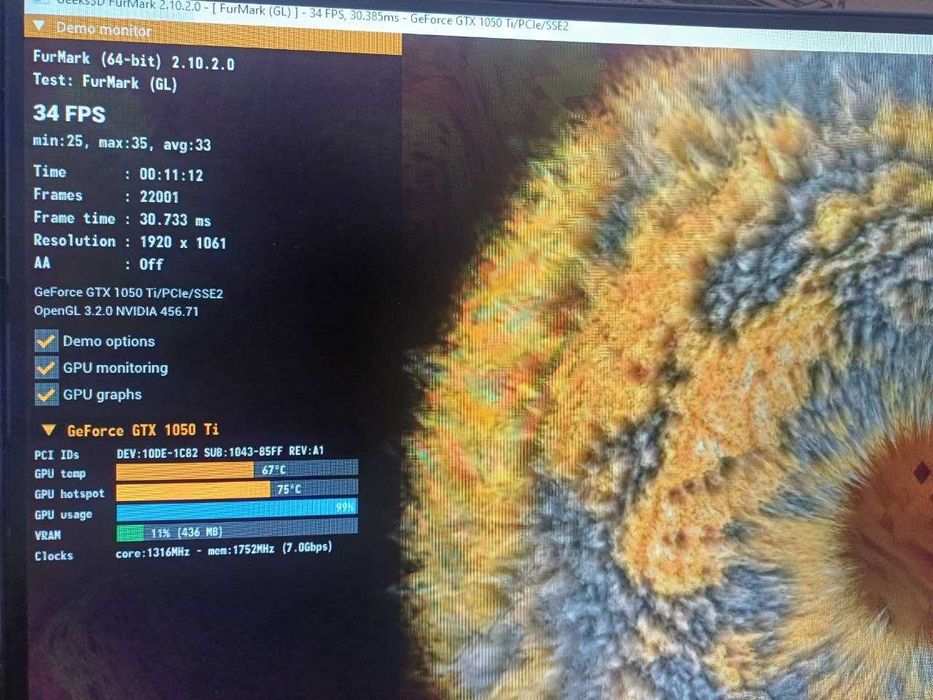Click the Test: FurMark (GL) line
Image resolution: width=933 pixels, height=700 pixels.
[x=105, y=81]
